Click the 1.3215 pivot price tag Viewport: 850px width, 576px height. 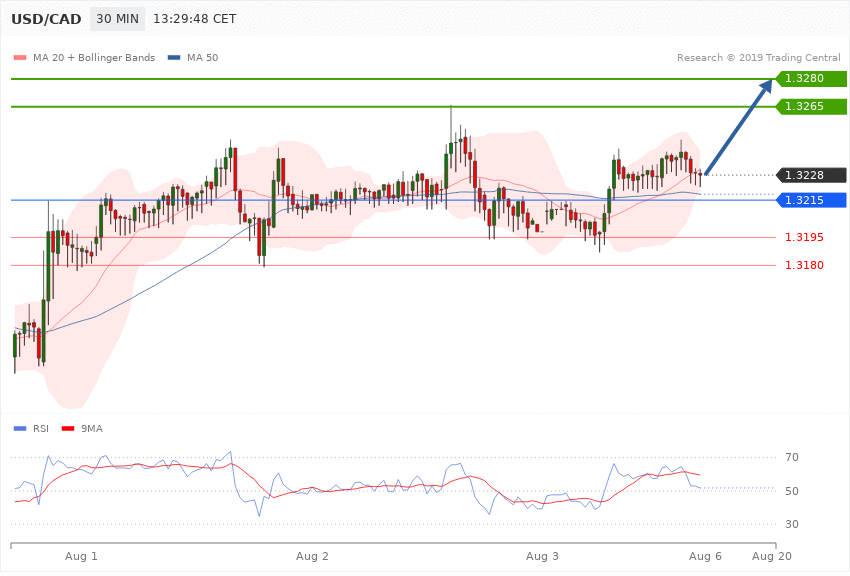(812, 200)
